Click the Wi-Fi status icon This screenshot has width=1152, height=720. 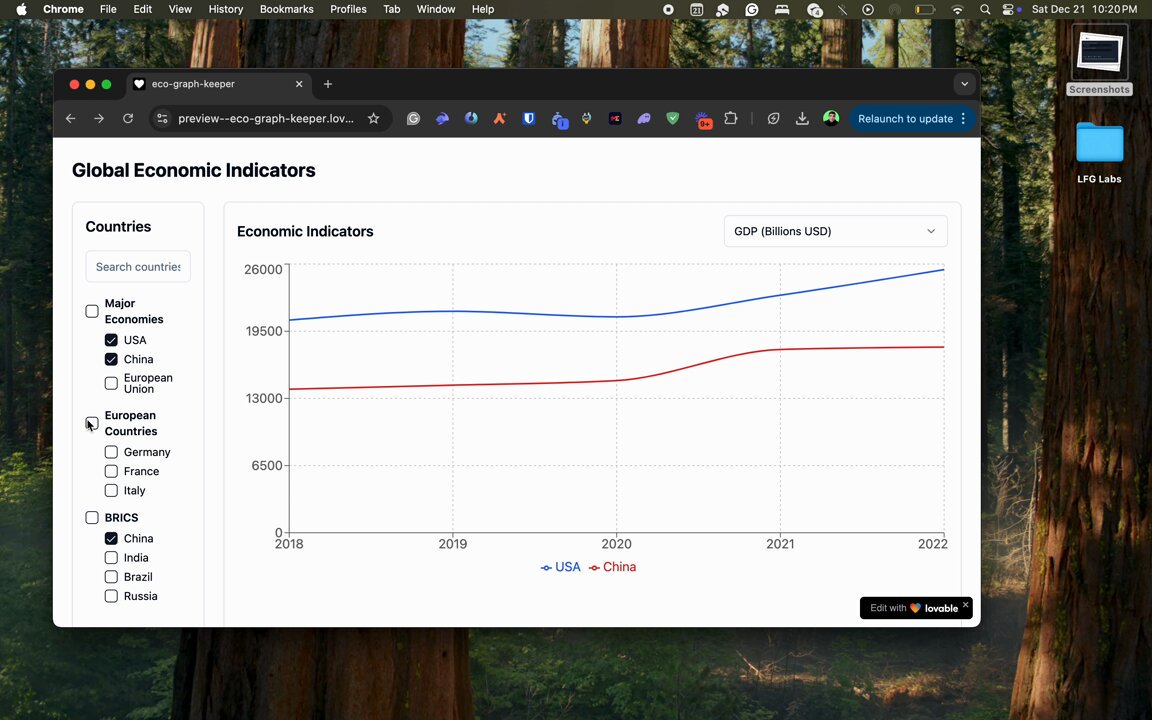[957, 10]
